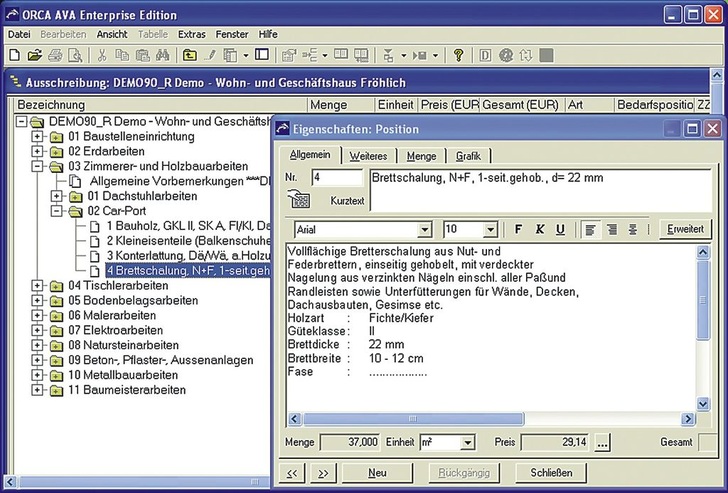Click the boxed D toolbar icon

point(485,55)
